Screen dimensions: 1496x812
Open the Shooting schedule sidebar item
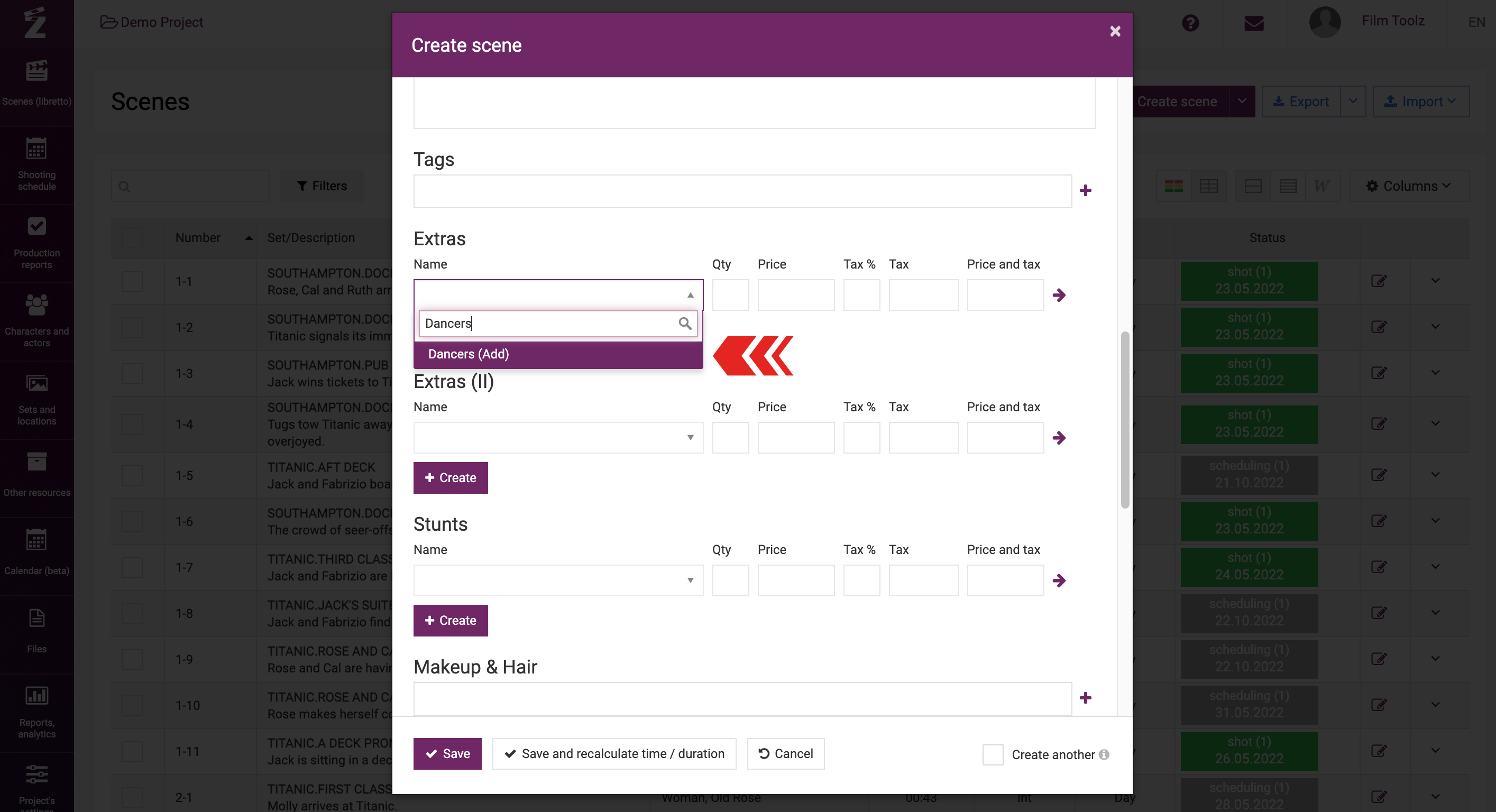point(36,165)
